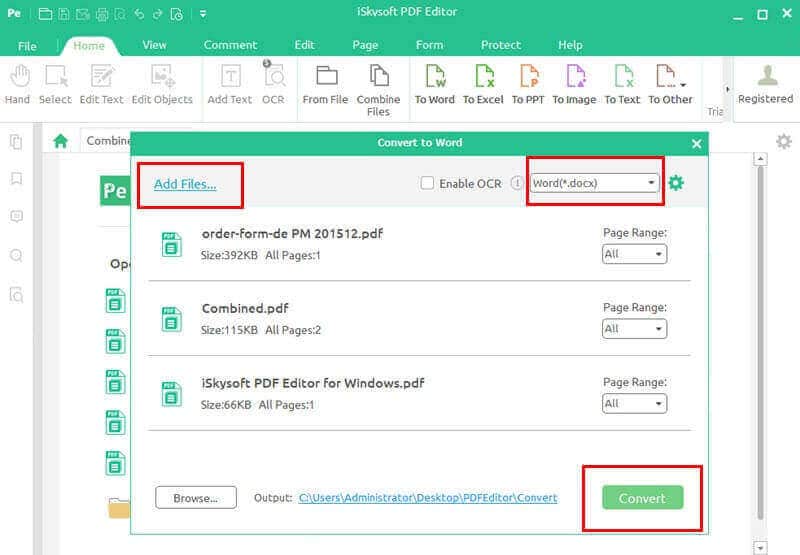Click the OCR info icon

point(516,183)
